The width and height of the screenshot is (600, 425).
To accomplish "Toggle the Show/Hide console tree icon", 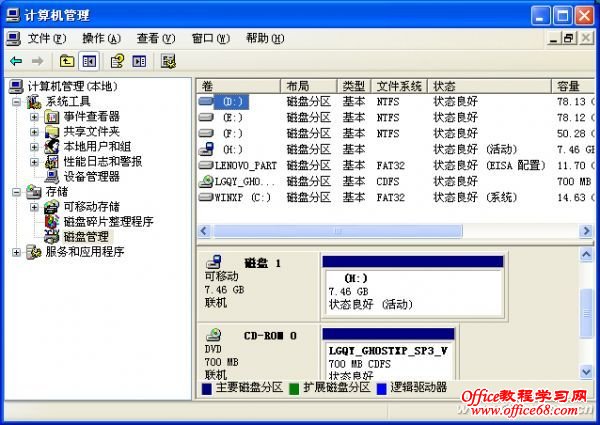I will click(x=89, y=61).
